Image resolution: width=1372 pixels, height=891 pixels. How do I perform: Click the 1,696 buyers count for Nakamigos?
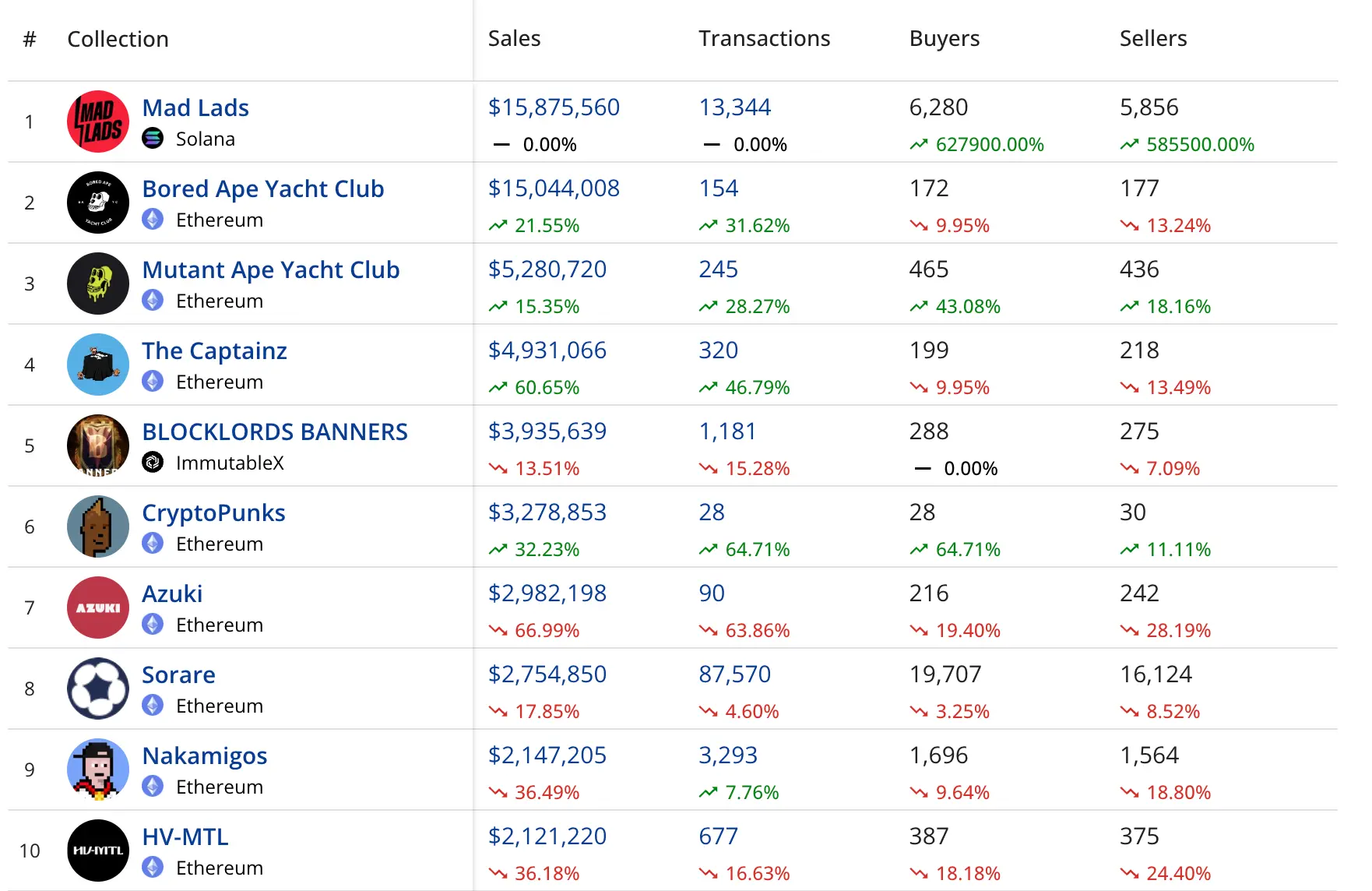[x=938, y=755]
